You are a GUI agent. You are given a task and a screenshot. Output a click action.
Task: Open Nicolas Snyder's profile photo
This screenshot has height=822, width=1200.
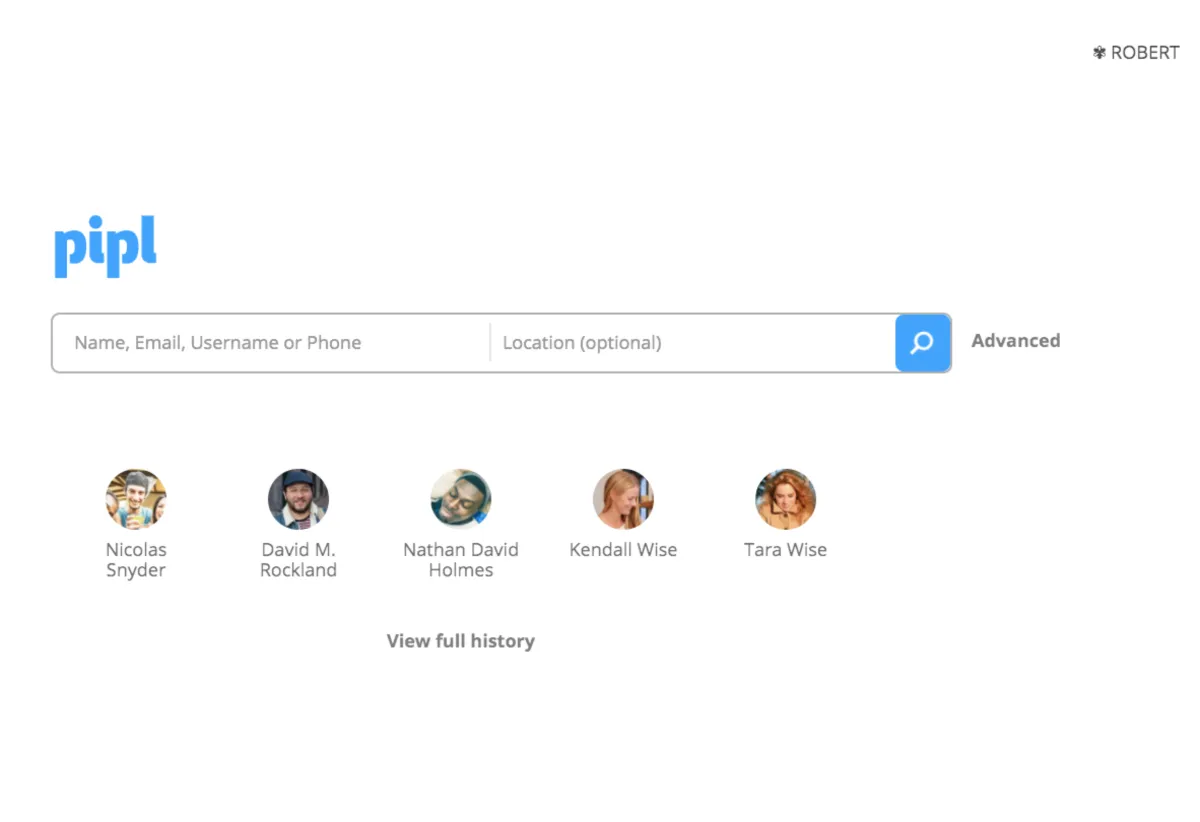pos(136,499)
